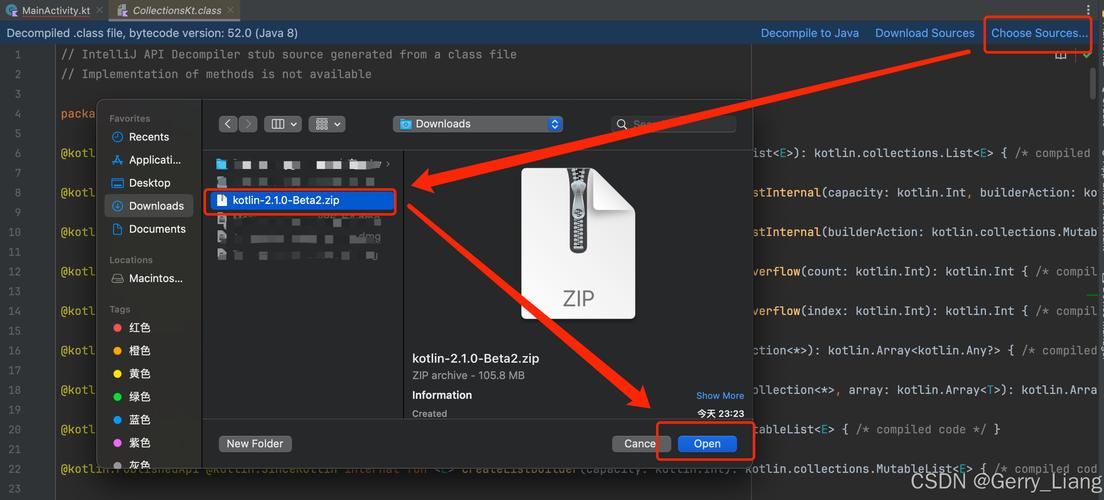Click the Applications sidebar icon

pyautogui.click(x=117, y=160)
